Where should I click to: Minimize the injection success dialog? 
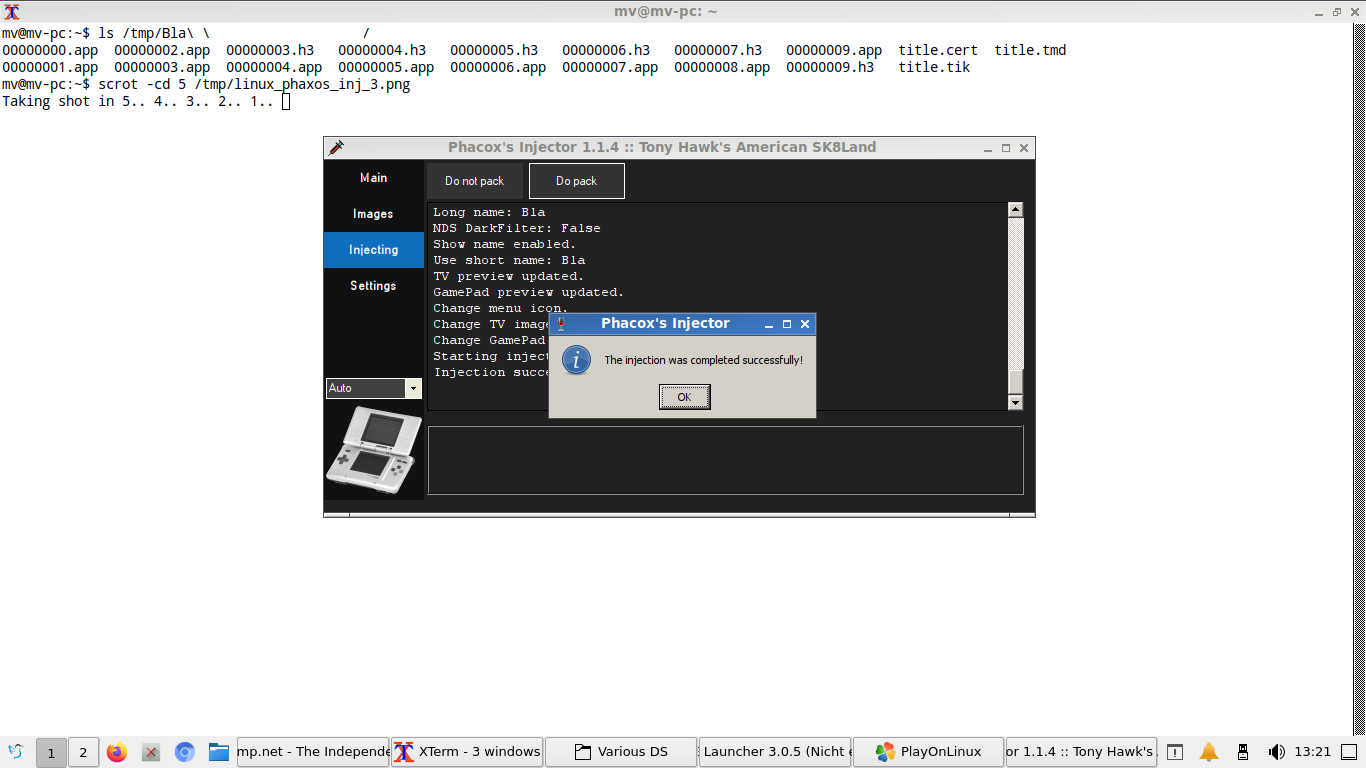pos(769,324)
